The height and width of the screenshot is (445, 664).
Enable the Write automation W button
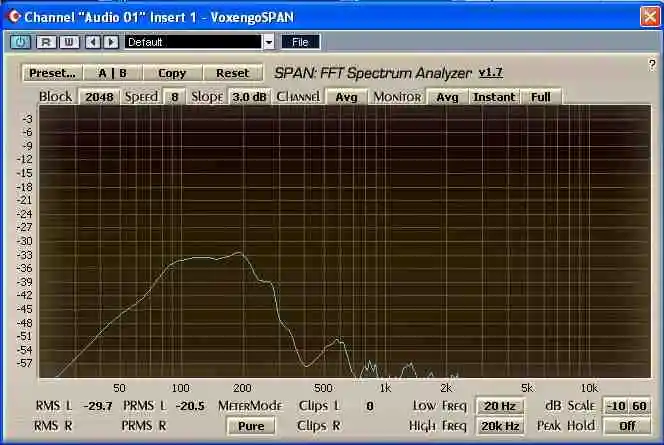(69, 42)
